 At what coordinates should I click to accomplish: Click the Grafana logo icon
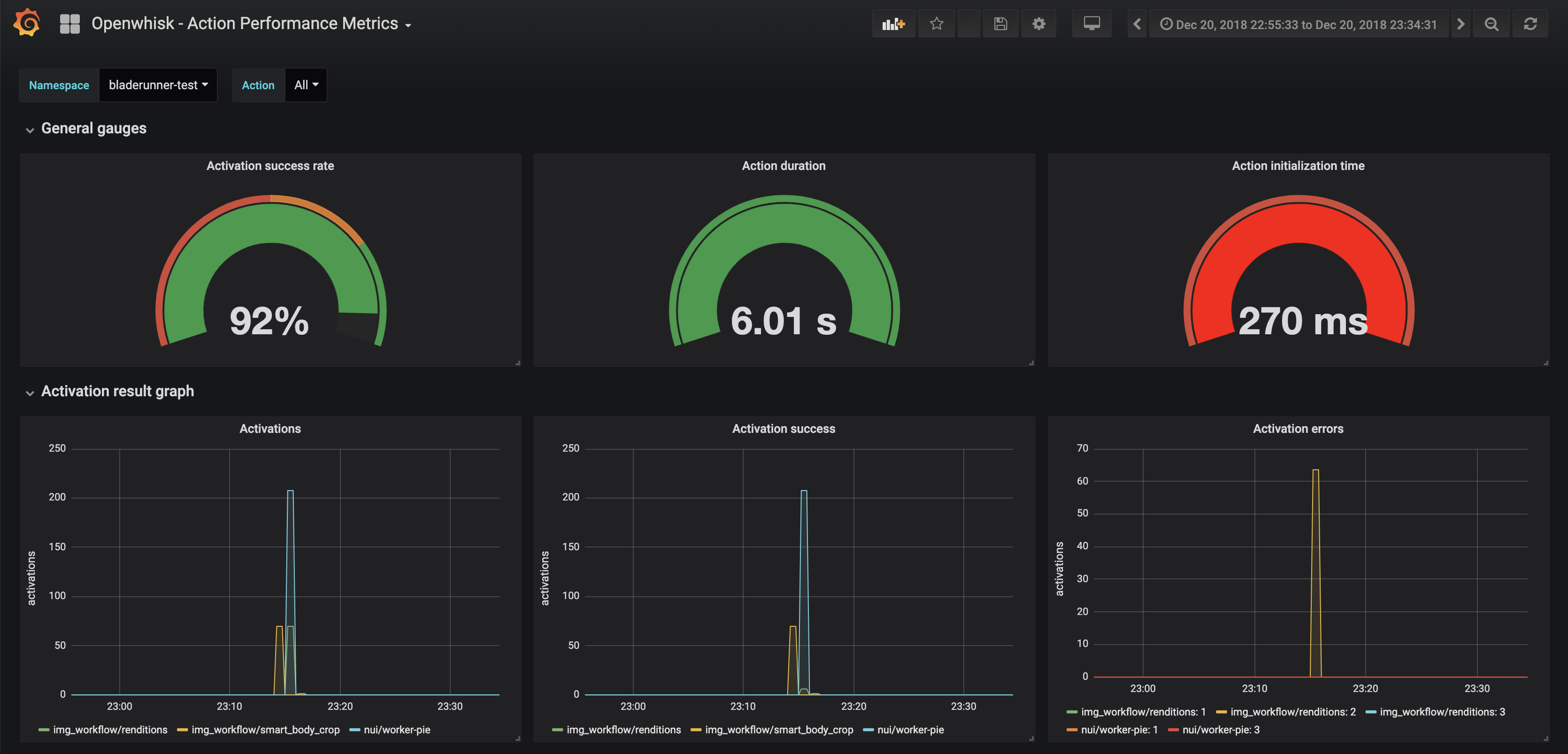[x=27, y=23]
